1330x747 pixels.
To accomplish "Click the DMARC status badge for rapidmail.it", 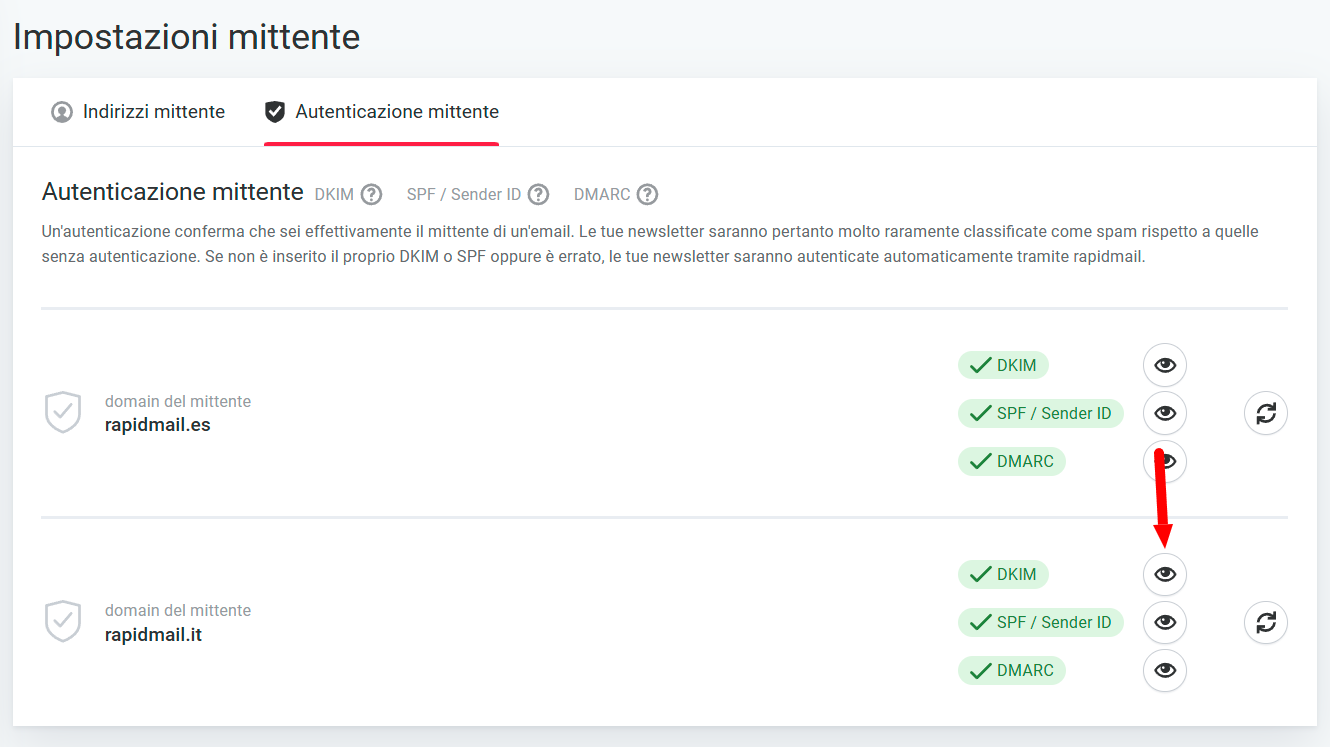I will (1011, 670).
